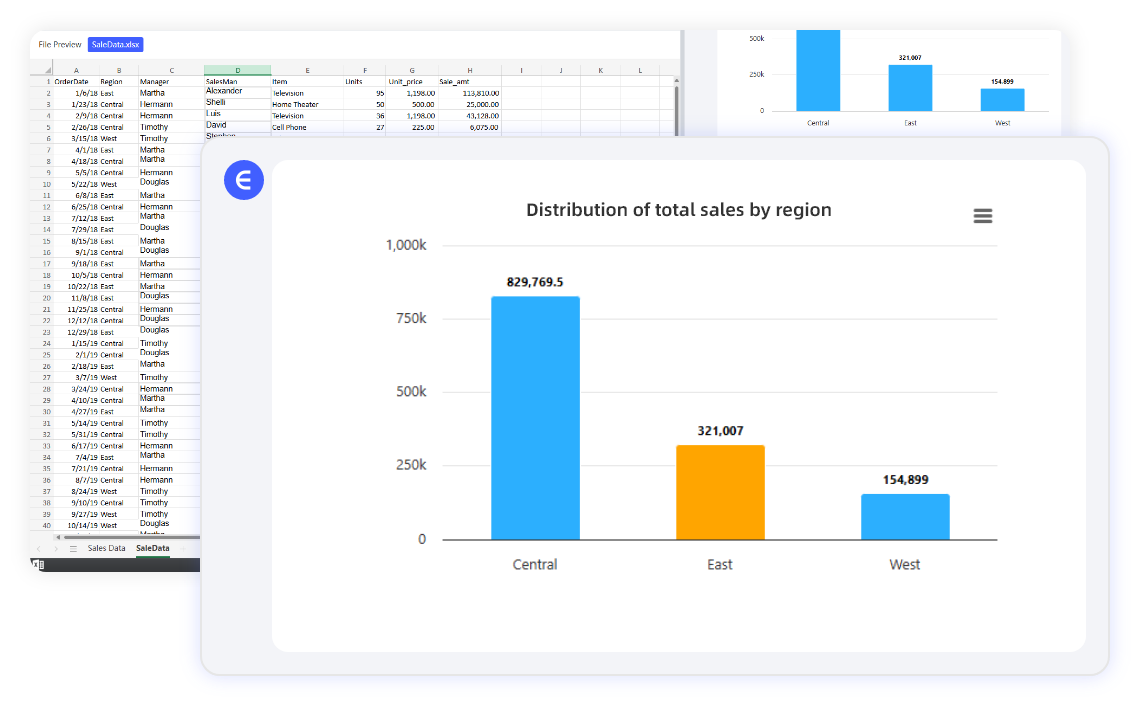Click the horizontal scrollbar left arrow
The height and width of the screenshot is (706, 1140).
[57, 537]
